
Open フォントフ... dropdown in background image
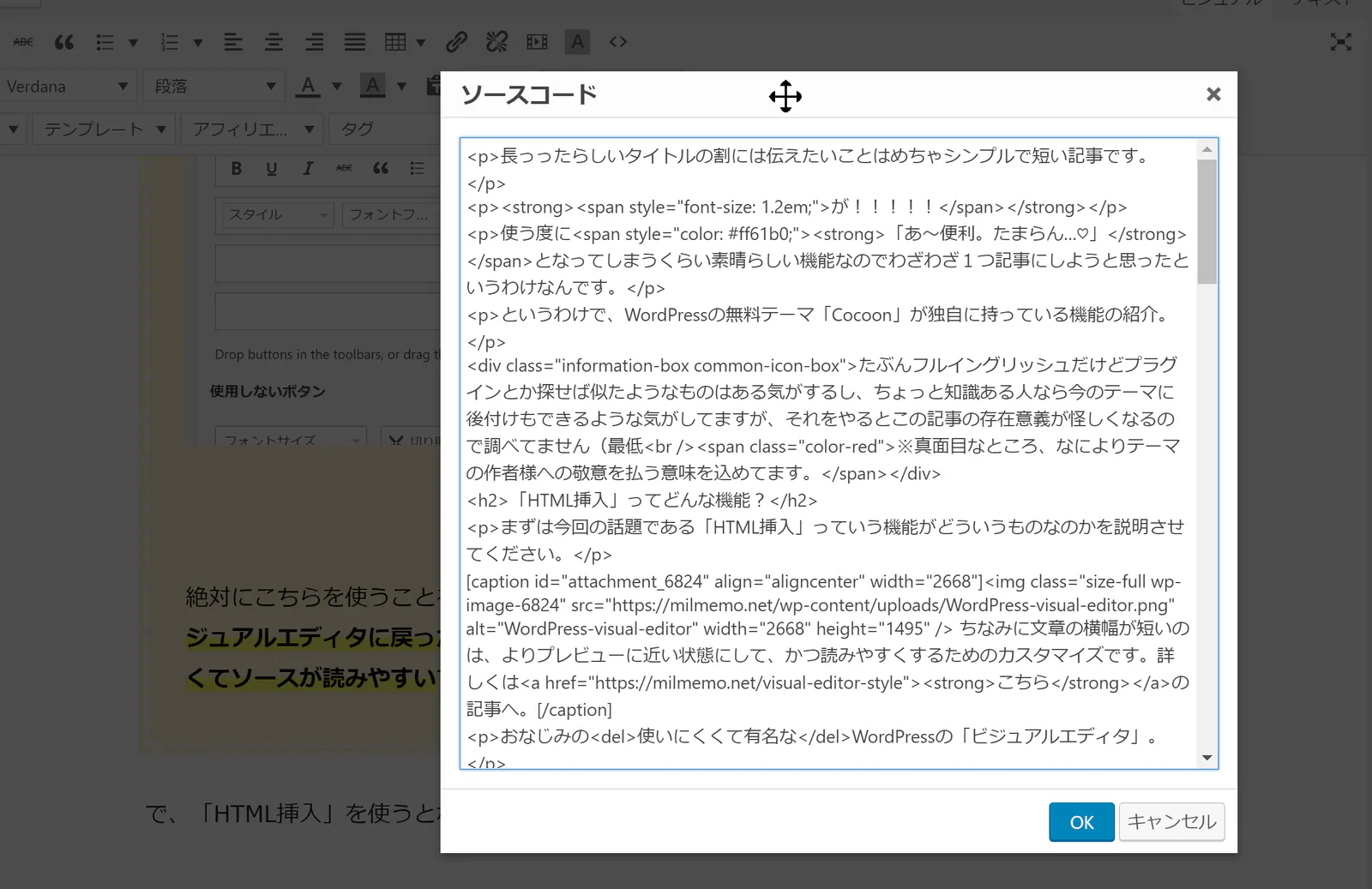(x=391, y=214)
